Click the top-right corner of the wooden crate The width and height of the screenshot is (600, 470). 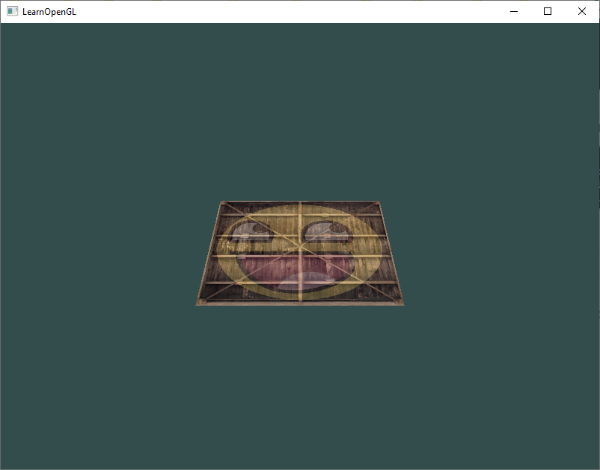[x=378, y=203]
